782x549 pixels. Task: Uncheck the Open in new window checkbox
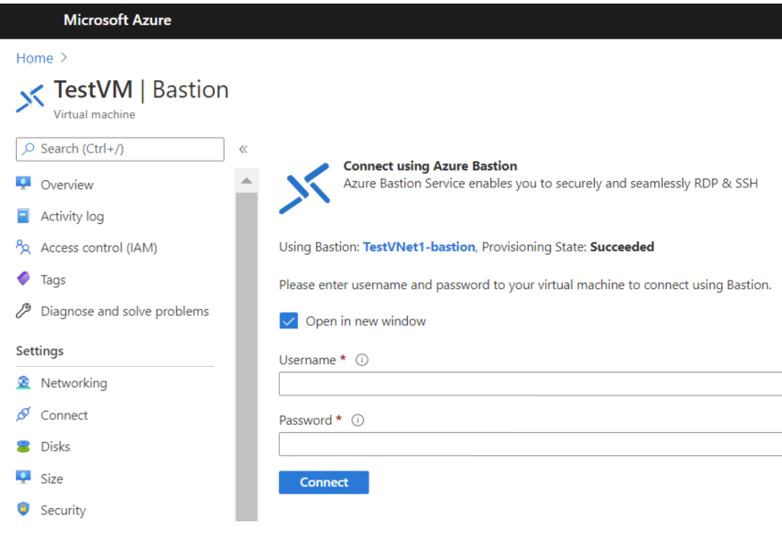[x=289, y=321]
